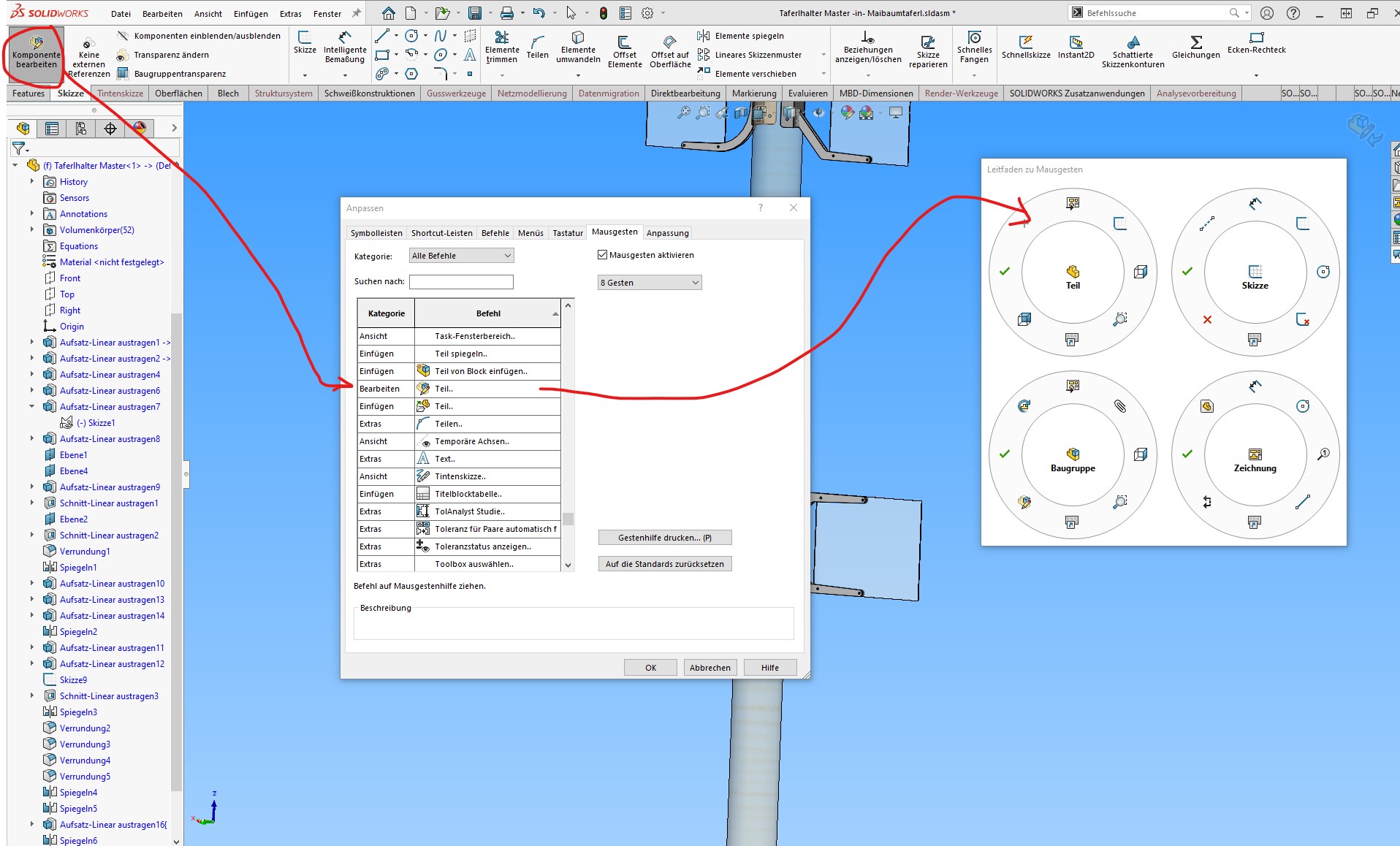Toggle the Instant2D tool
1400x846 pixels.
point(1076,48)
